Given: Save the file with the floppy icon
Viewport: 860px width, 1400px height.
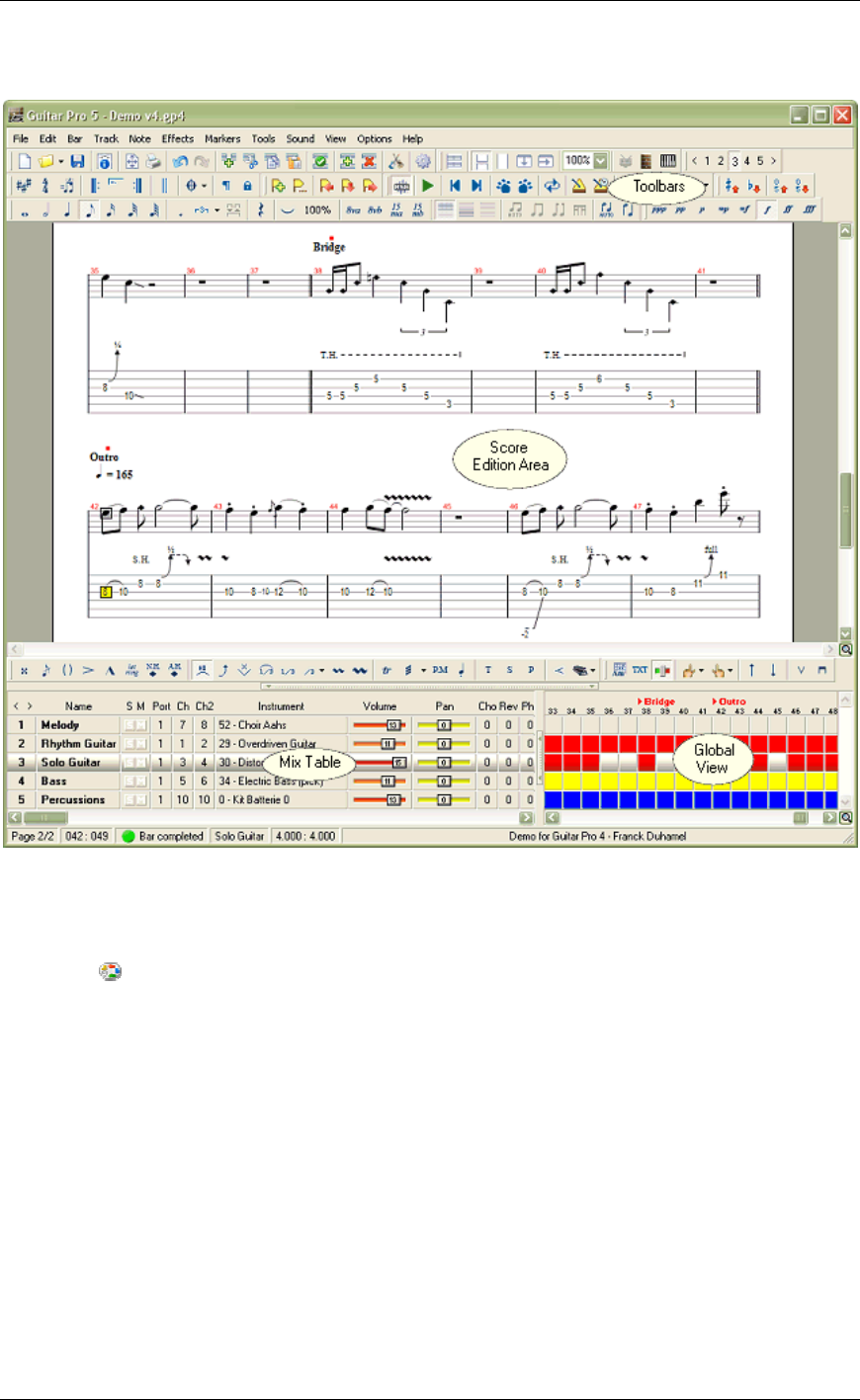Looking at the screenshot, I should 77,161.
